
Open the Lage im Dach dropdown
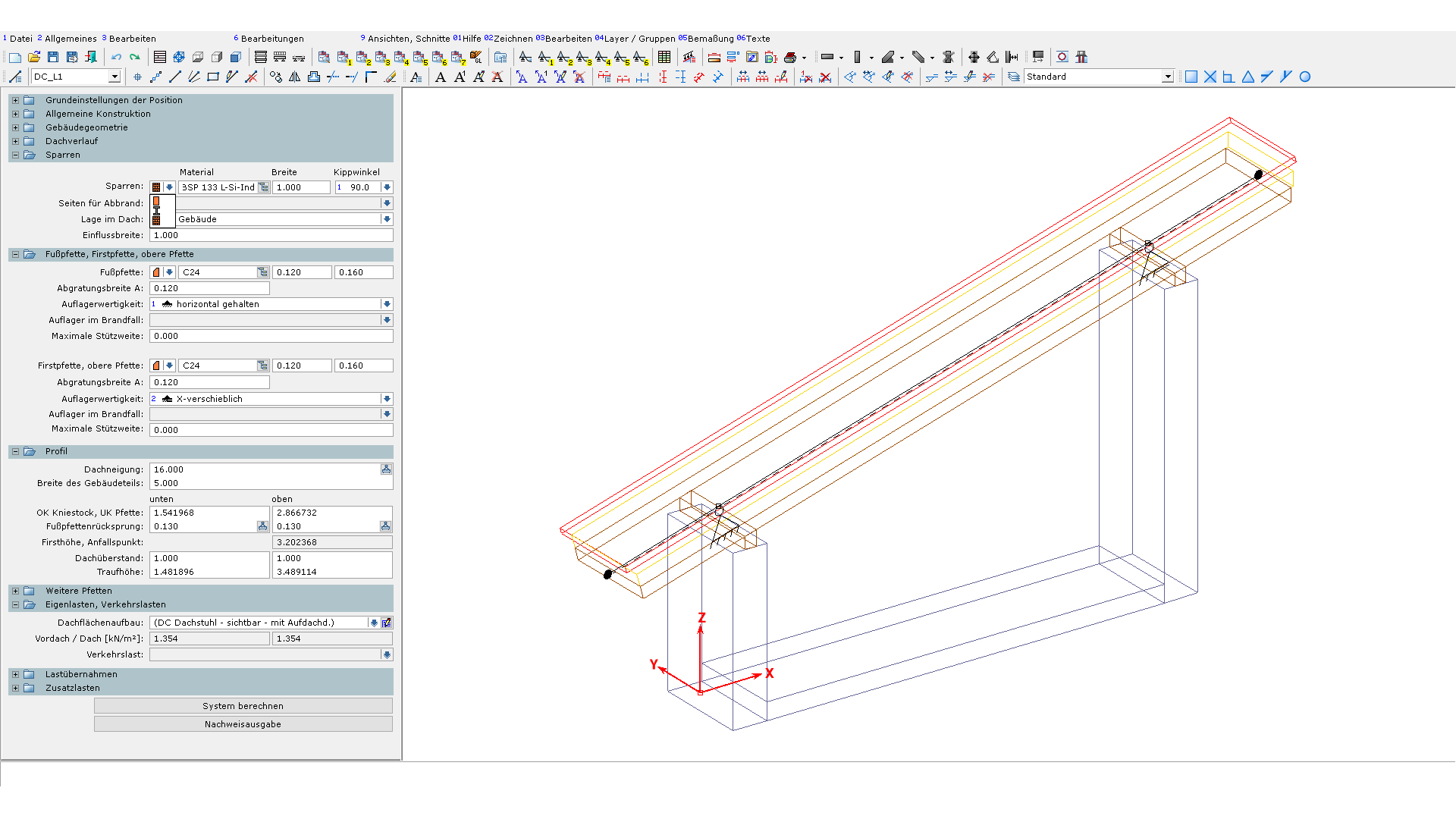[x=387, y=219]
